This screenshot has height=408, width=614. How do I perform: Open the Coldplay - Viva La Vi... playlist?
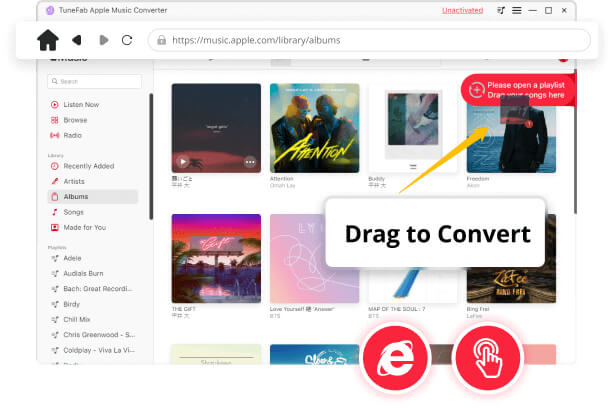pos(99,350)
